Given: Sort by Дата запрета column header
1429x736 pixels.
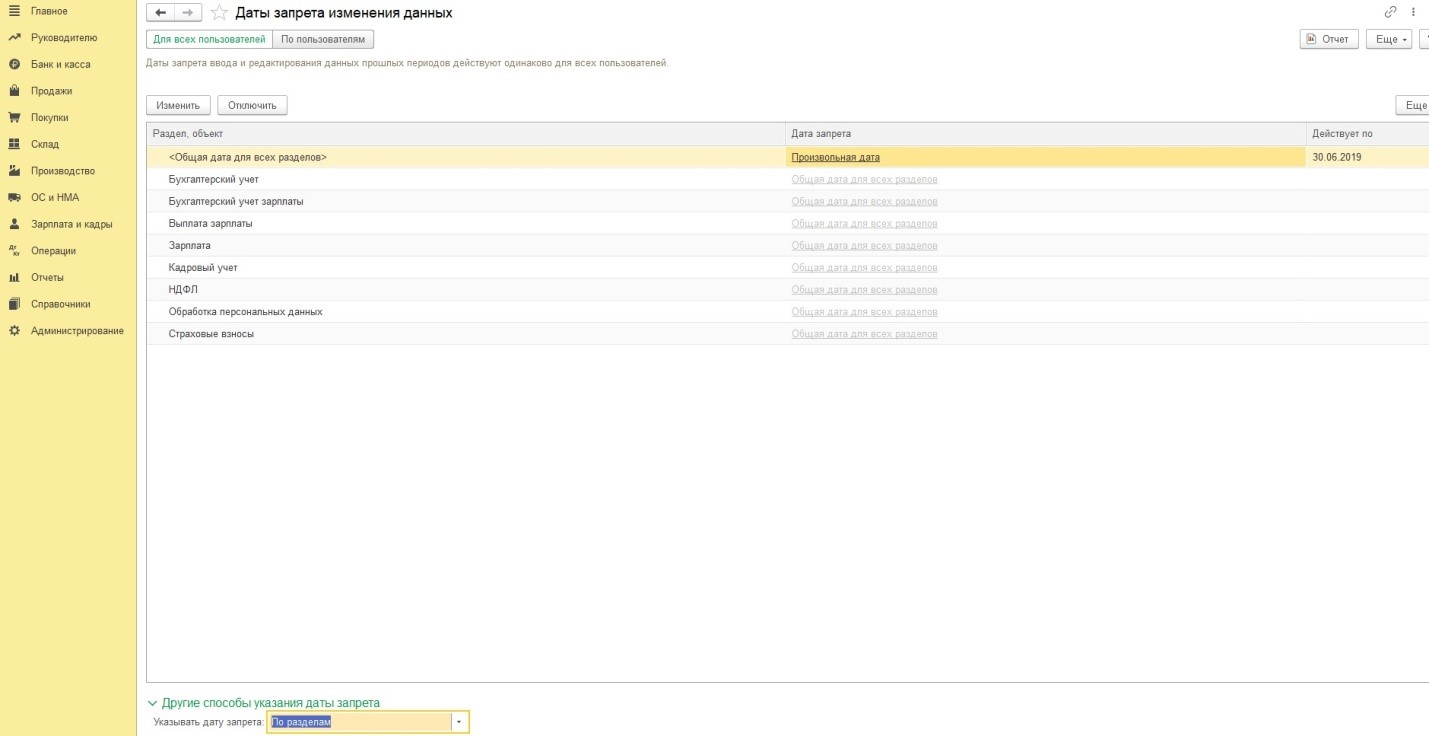Looking at the screenshot, I should click(x=1045, y=134).
